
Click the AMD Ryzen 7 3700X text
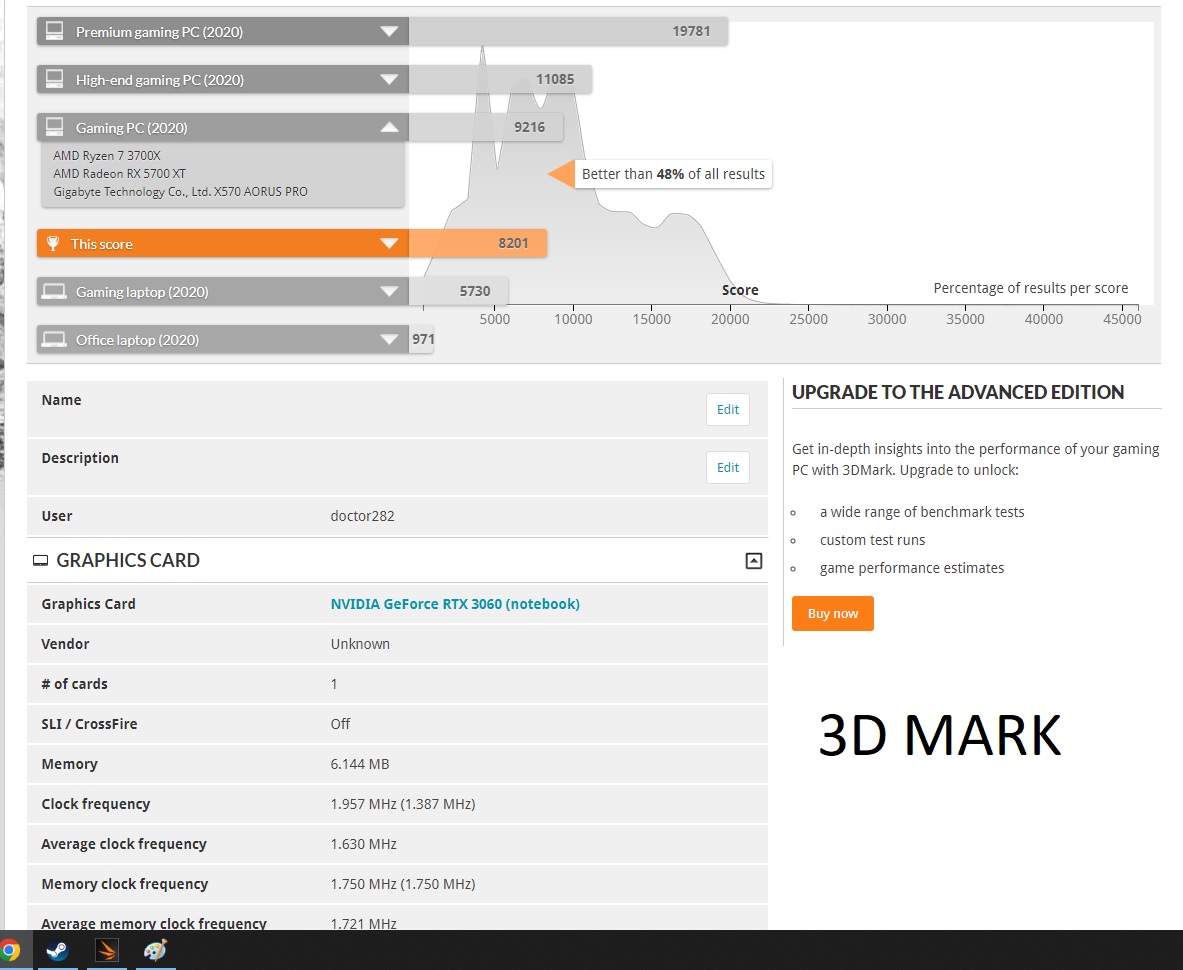[x=107, y=155]
